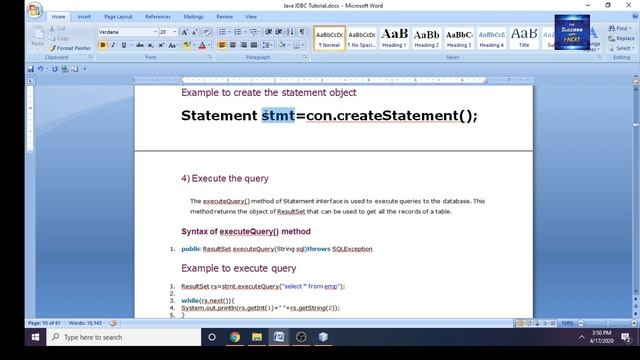Apply text highlight color
The image size is (640, 360).
pos(187,45)
